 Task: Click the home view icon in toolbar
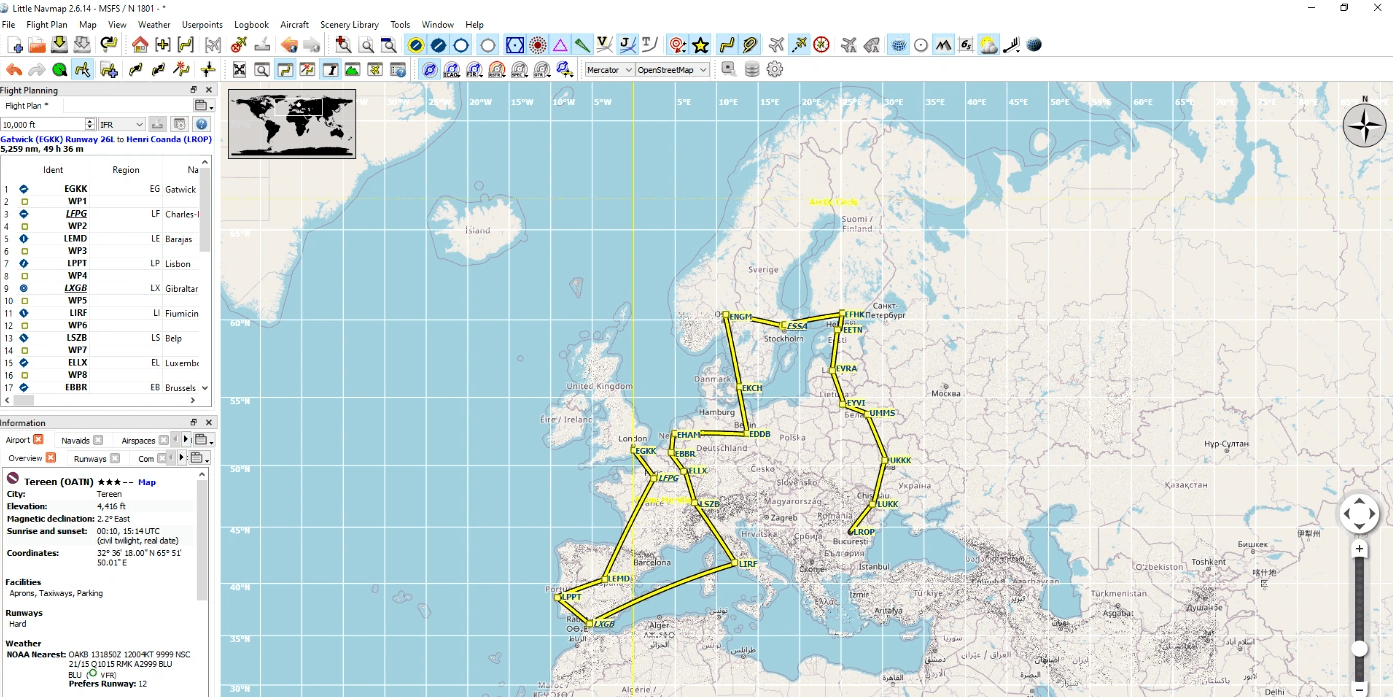coord(140,45)
